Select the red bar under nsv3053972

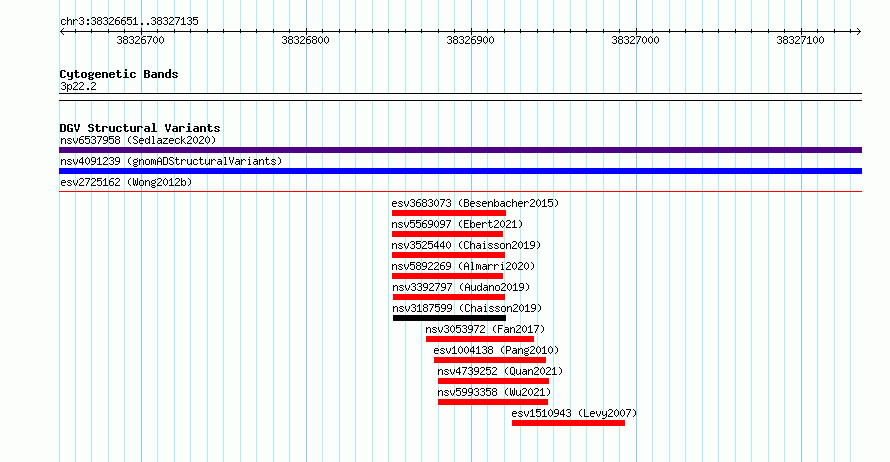click(480, 339)
